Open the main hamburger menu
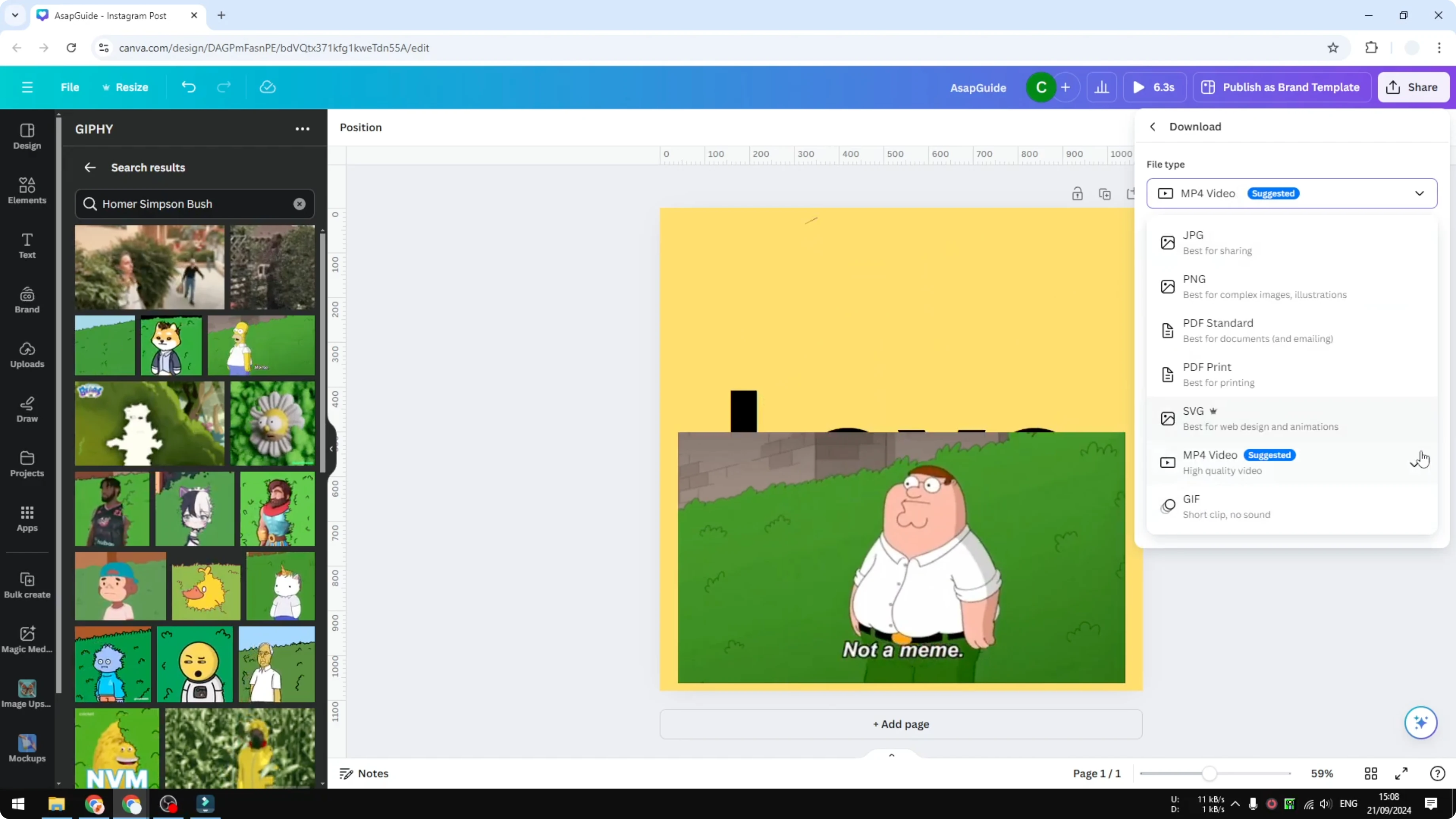Screen dimensions: 1456x819 pos(27,87)
